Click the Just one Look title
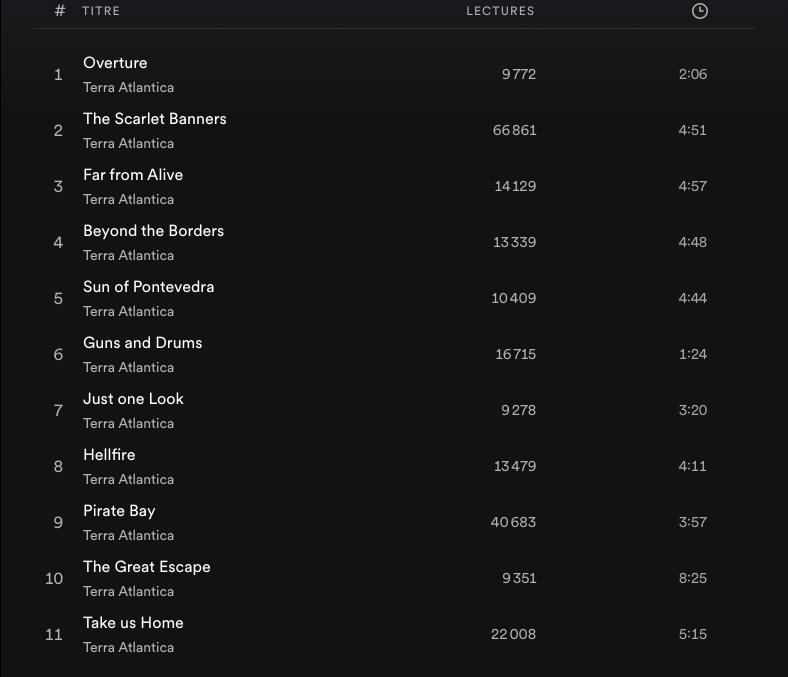Screen dimensions: 788x677 (x=133, y=399)
